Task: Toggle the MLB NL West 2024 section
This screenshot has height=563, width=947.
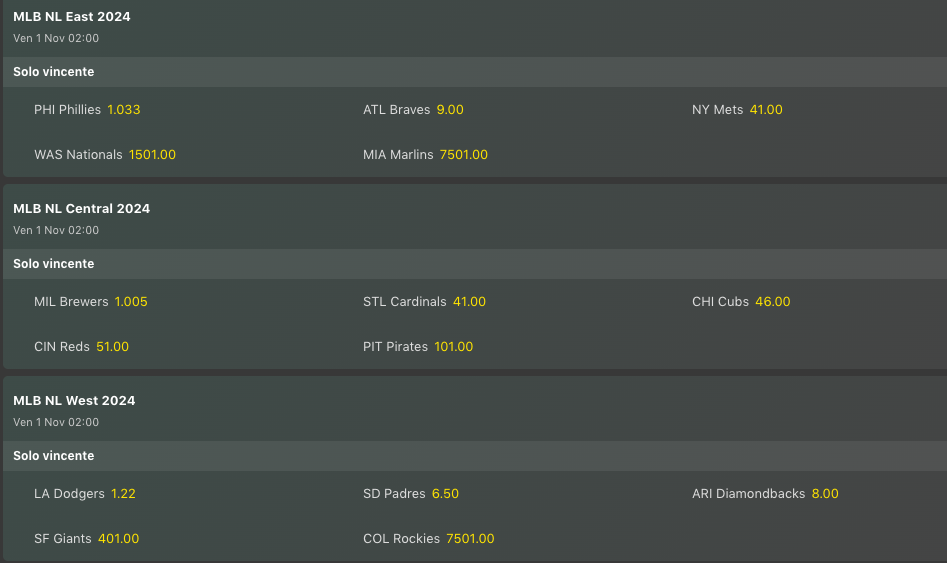Action: point(74,401)
